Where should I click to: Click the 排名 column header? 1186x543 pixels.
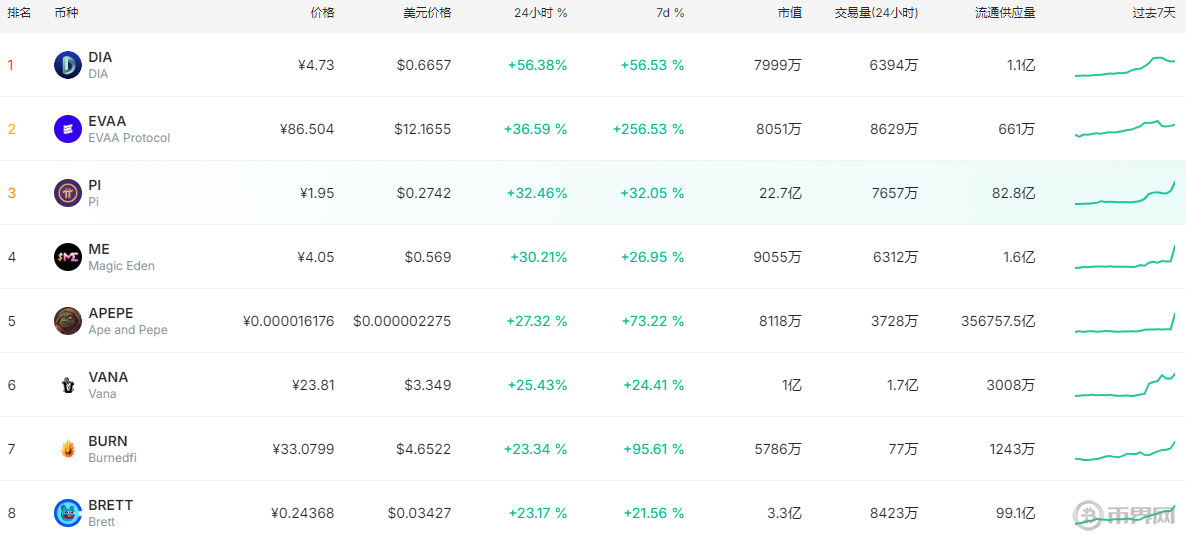coord(19,13)
